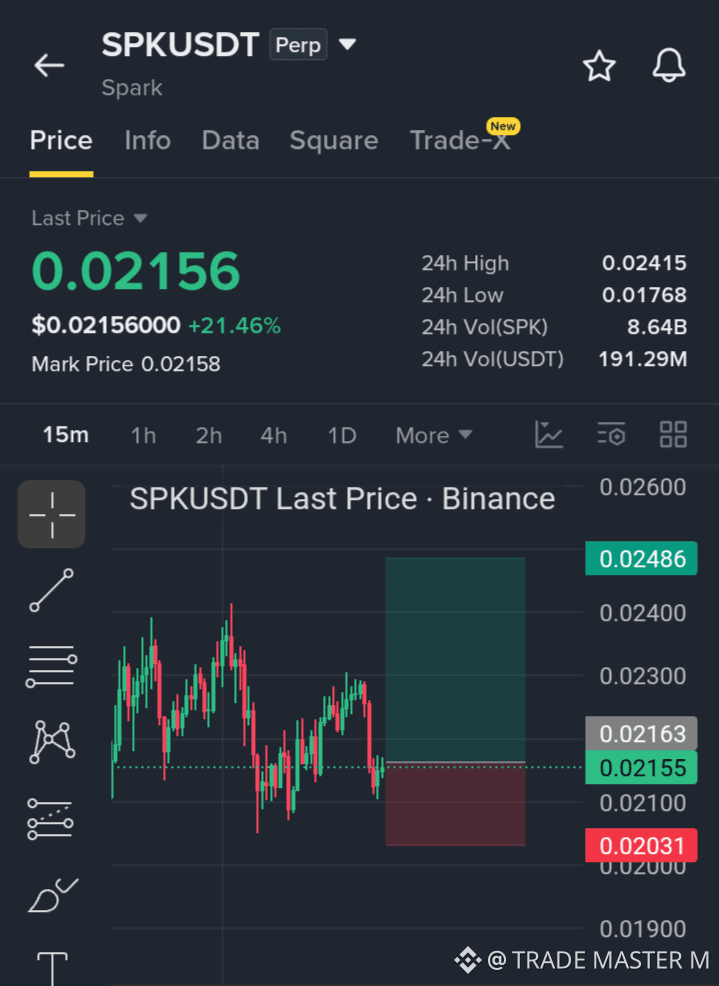The image size is (719, 986).
Task: Click the Spark subtitle text
Action: [x=132, y=87]
